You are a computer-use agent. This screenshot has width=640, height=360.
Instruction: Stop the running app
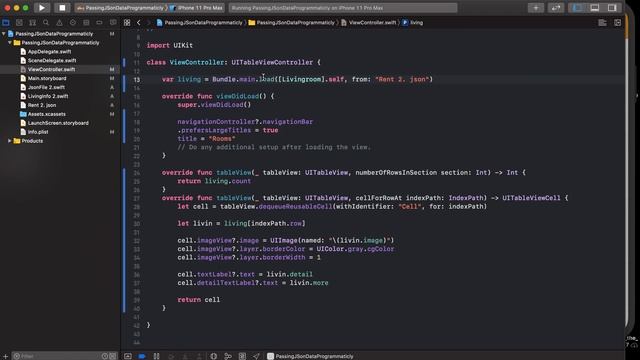click(62, 8)
